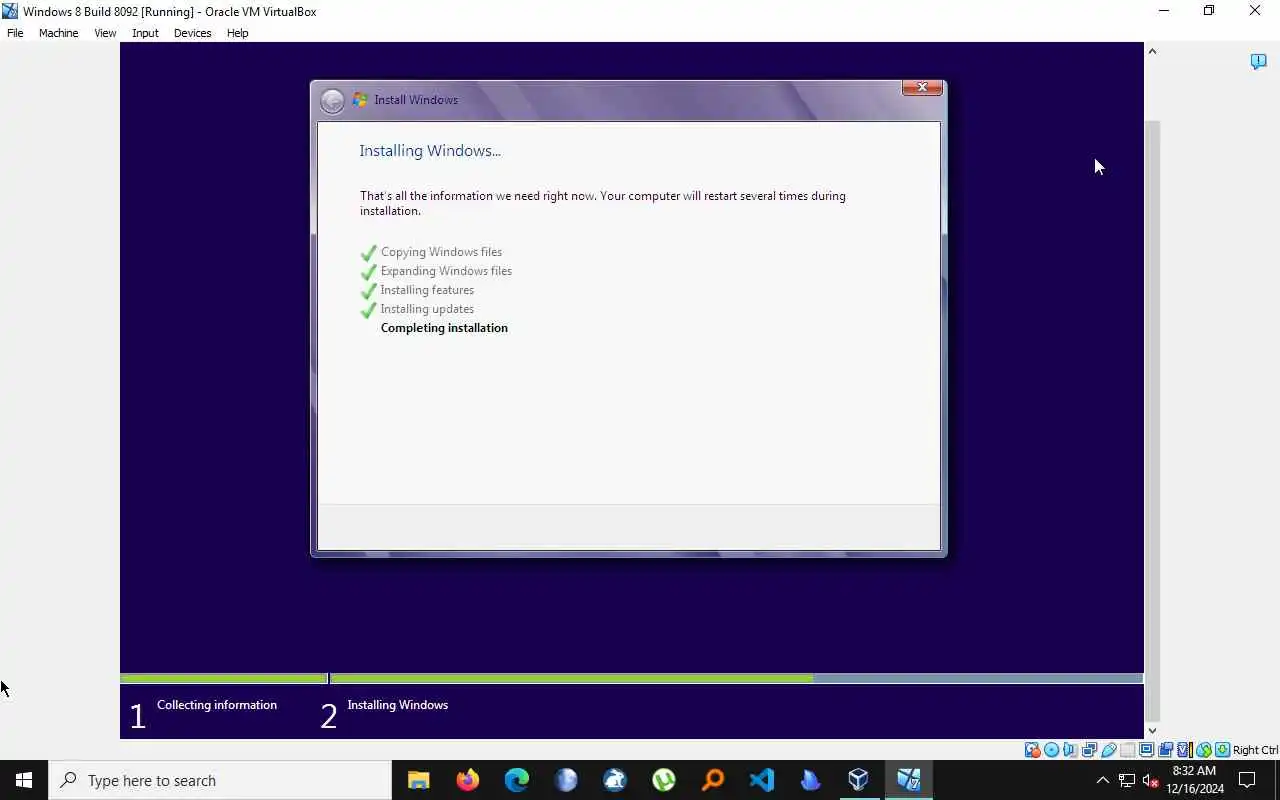
Task: Launch Microsoft Edge from the taskbar
Action: pyautogui.click(x=516, y=780)
